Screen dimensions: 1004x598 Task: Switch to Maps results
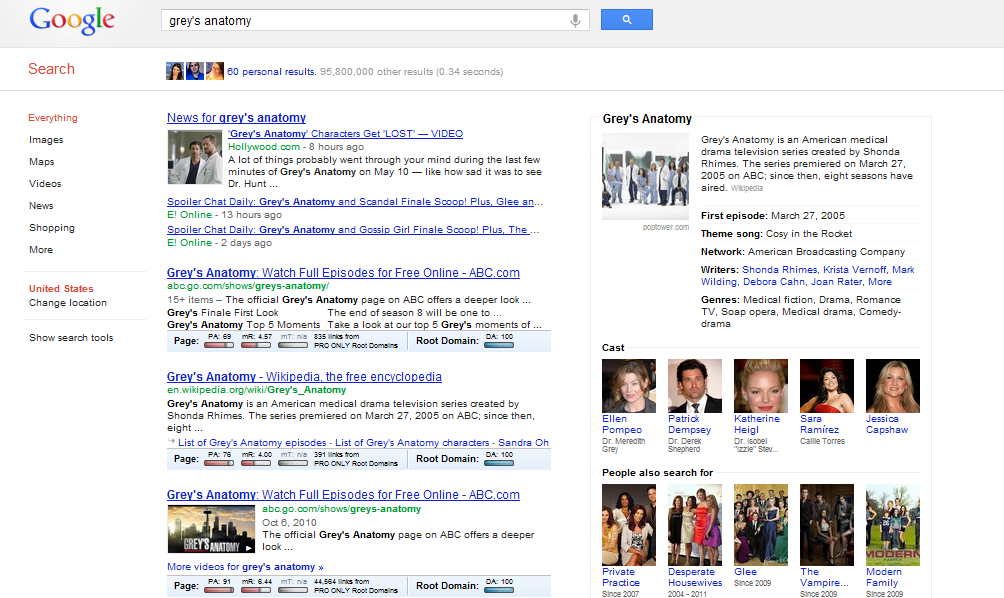point(42,162)
